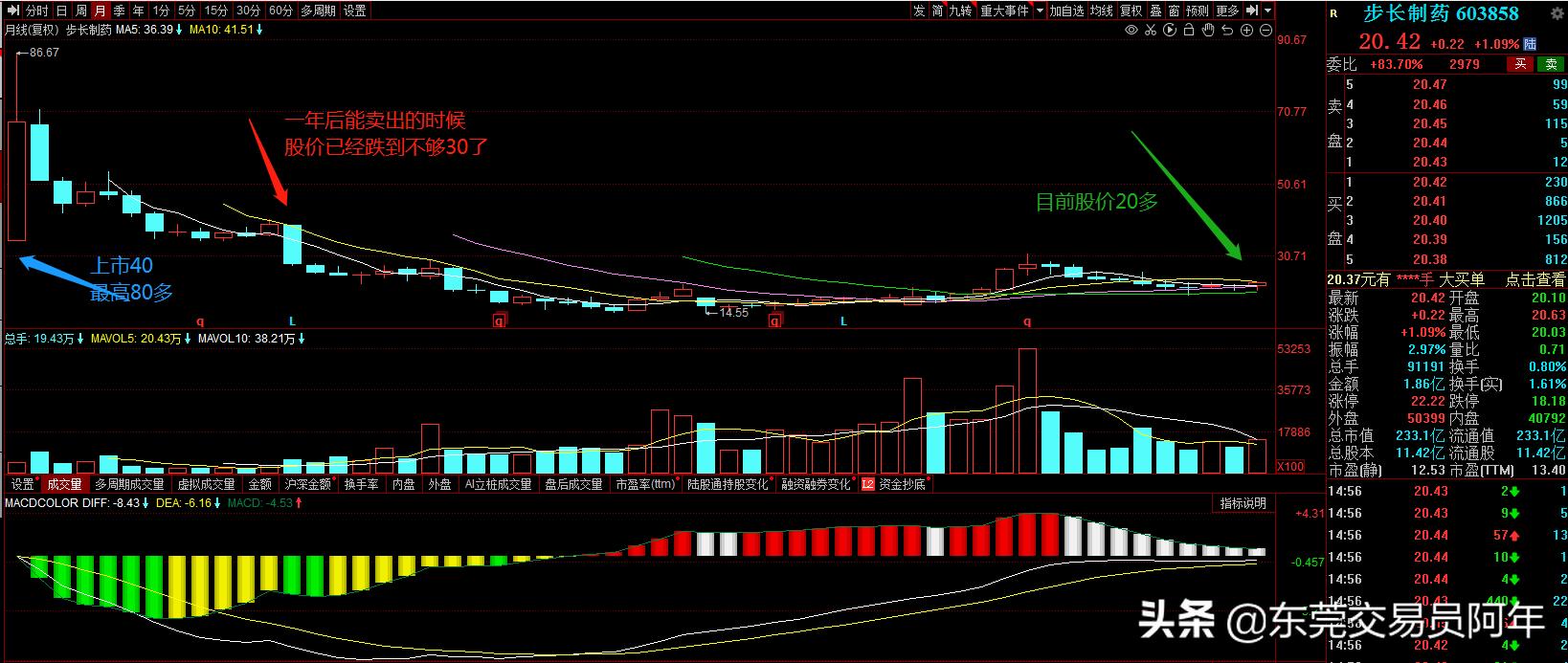
Task: Click the DEA arrow in MACD panel
Action: click(217, 502)
